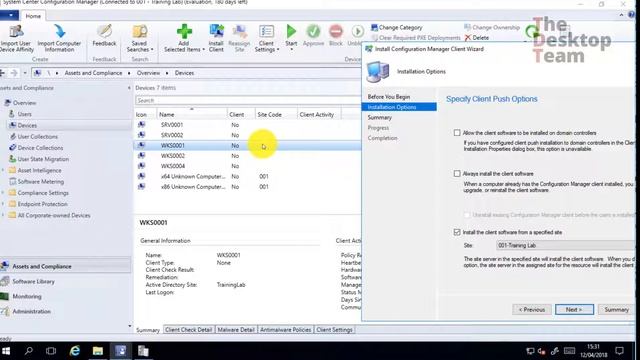Go to the Summary wizard step
Image resolution: width=640 pixels, height=360 pixels.
coord(380,118)
